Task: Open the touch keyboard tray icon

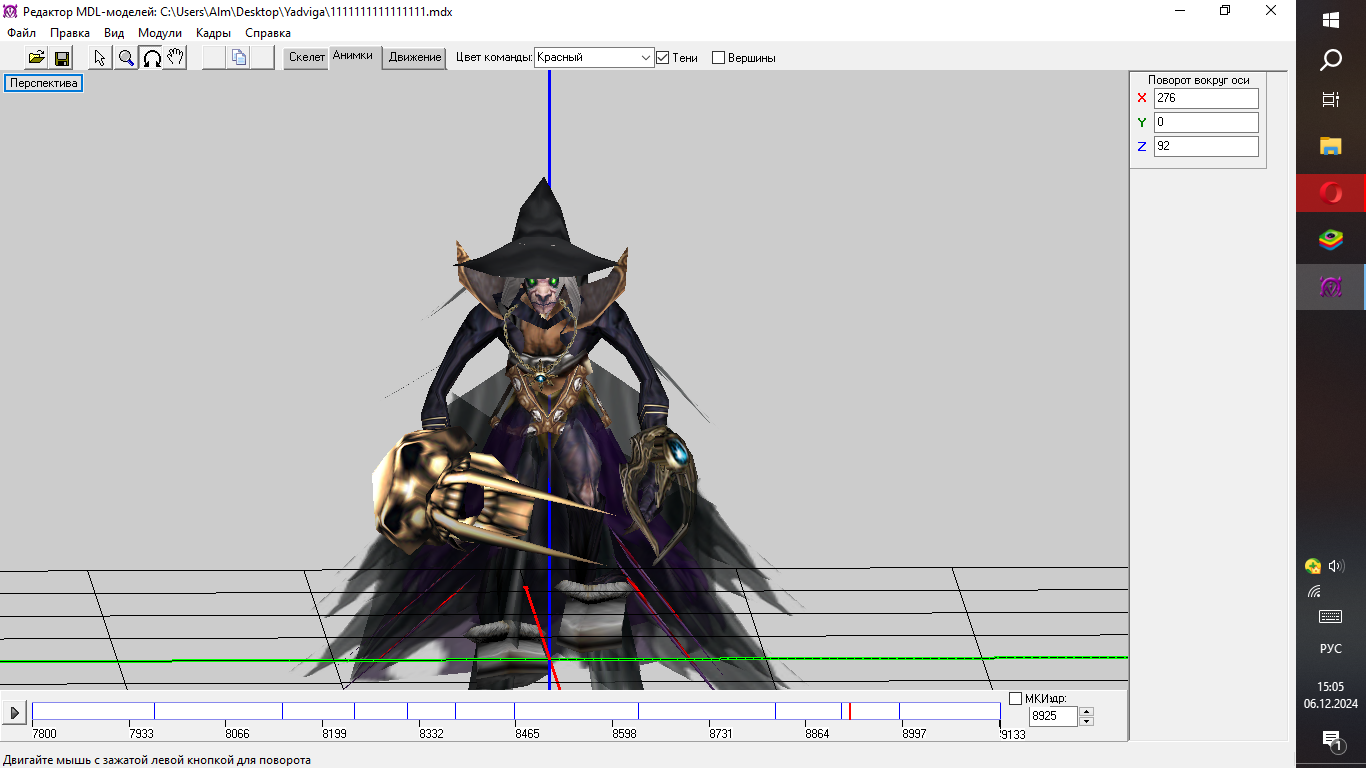Action: (1331, 617)
